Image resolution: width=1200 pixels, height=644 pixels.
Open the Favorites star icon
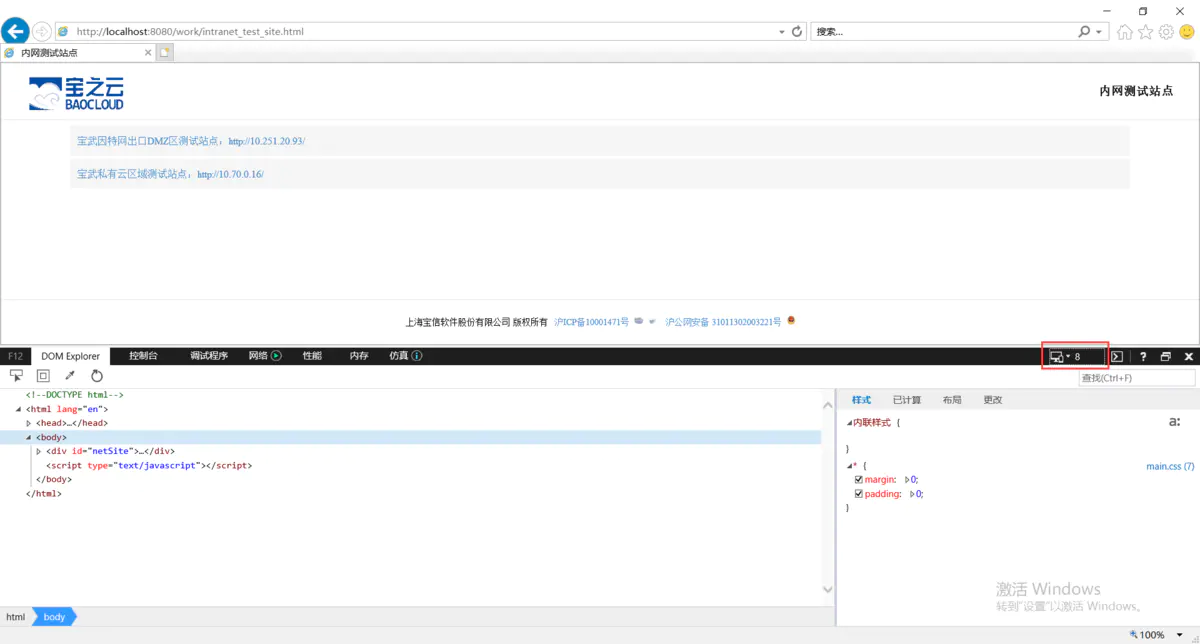[x=1146, y=32]
